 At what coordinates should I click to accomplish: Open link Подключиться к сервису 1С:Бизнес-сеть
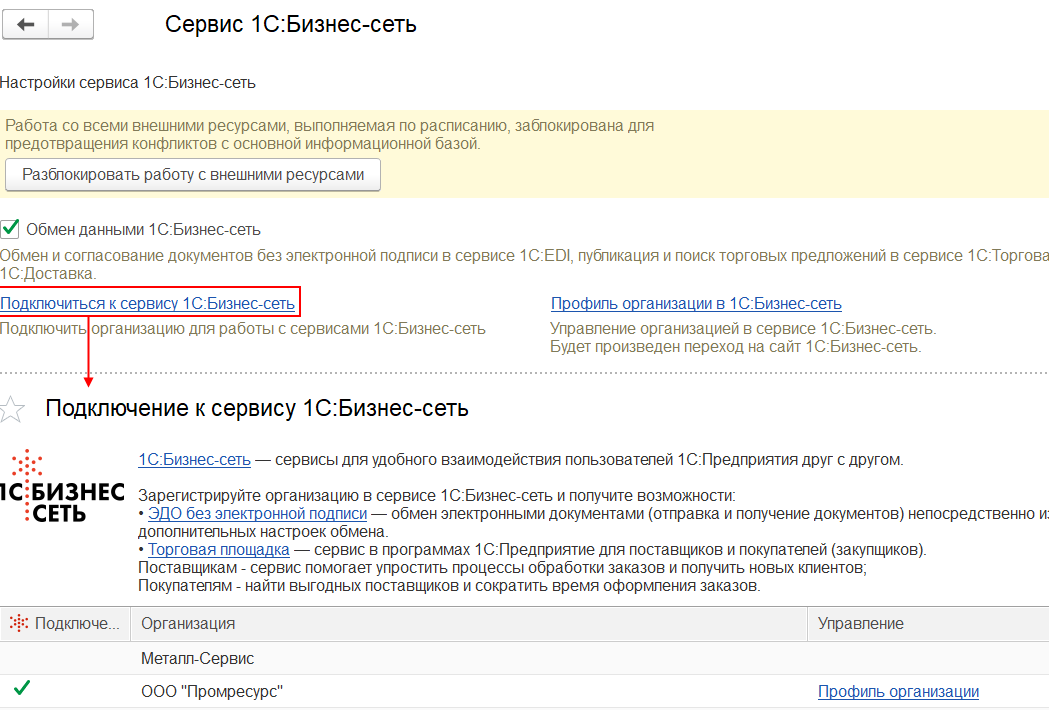[148, 303]
